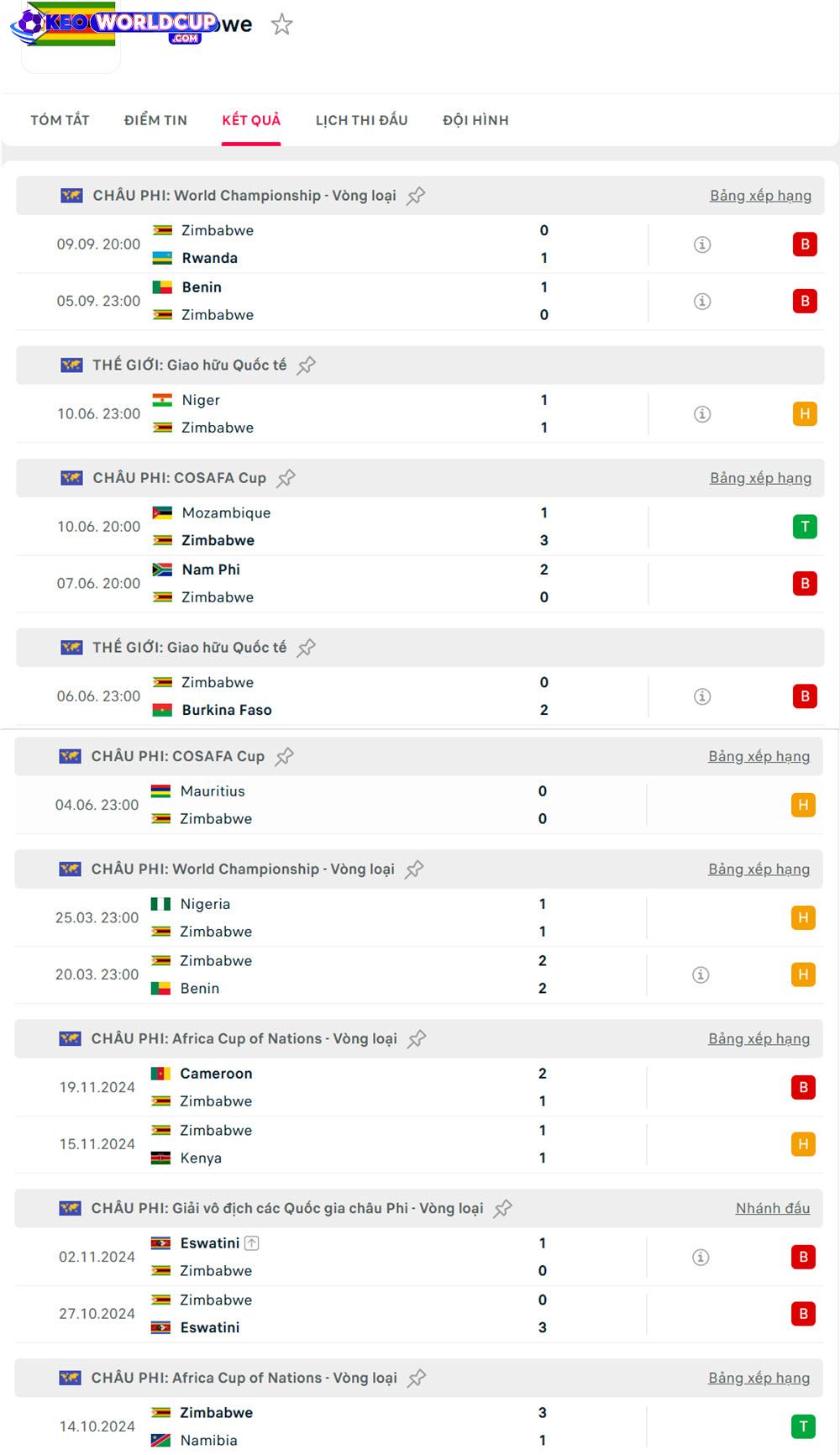Click info icon for Benin vs Zimbabwe match
The width and height of the screenshot is (840, 1455).
702,301
